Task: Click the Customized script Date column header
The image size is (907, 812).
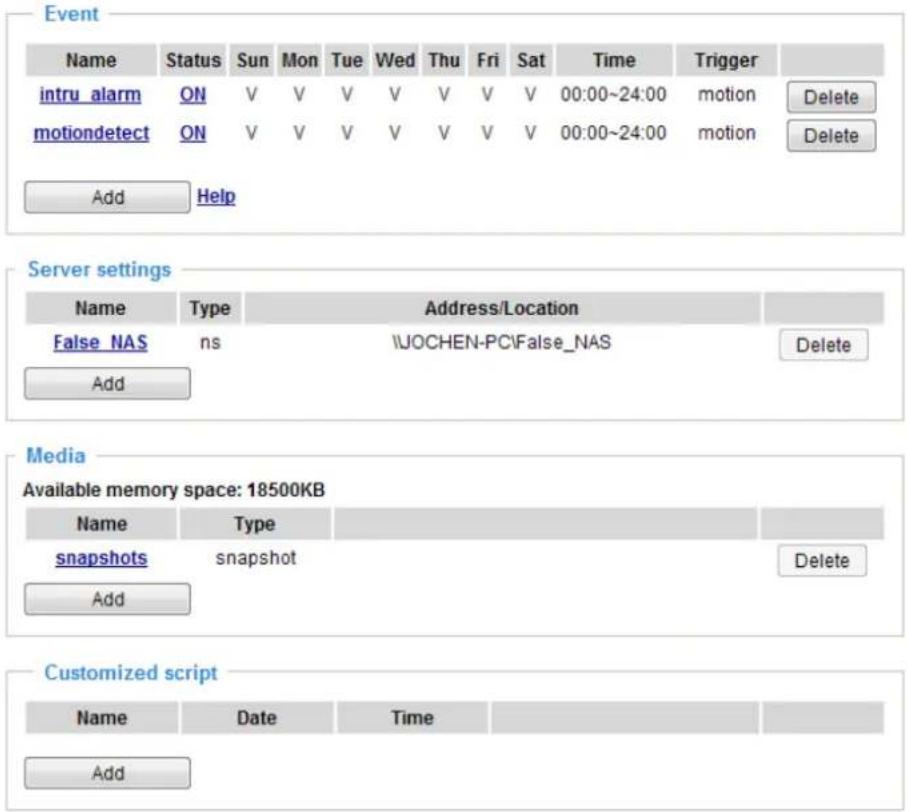Action: (x=257, y=718)
